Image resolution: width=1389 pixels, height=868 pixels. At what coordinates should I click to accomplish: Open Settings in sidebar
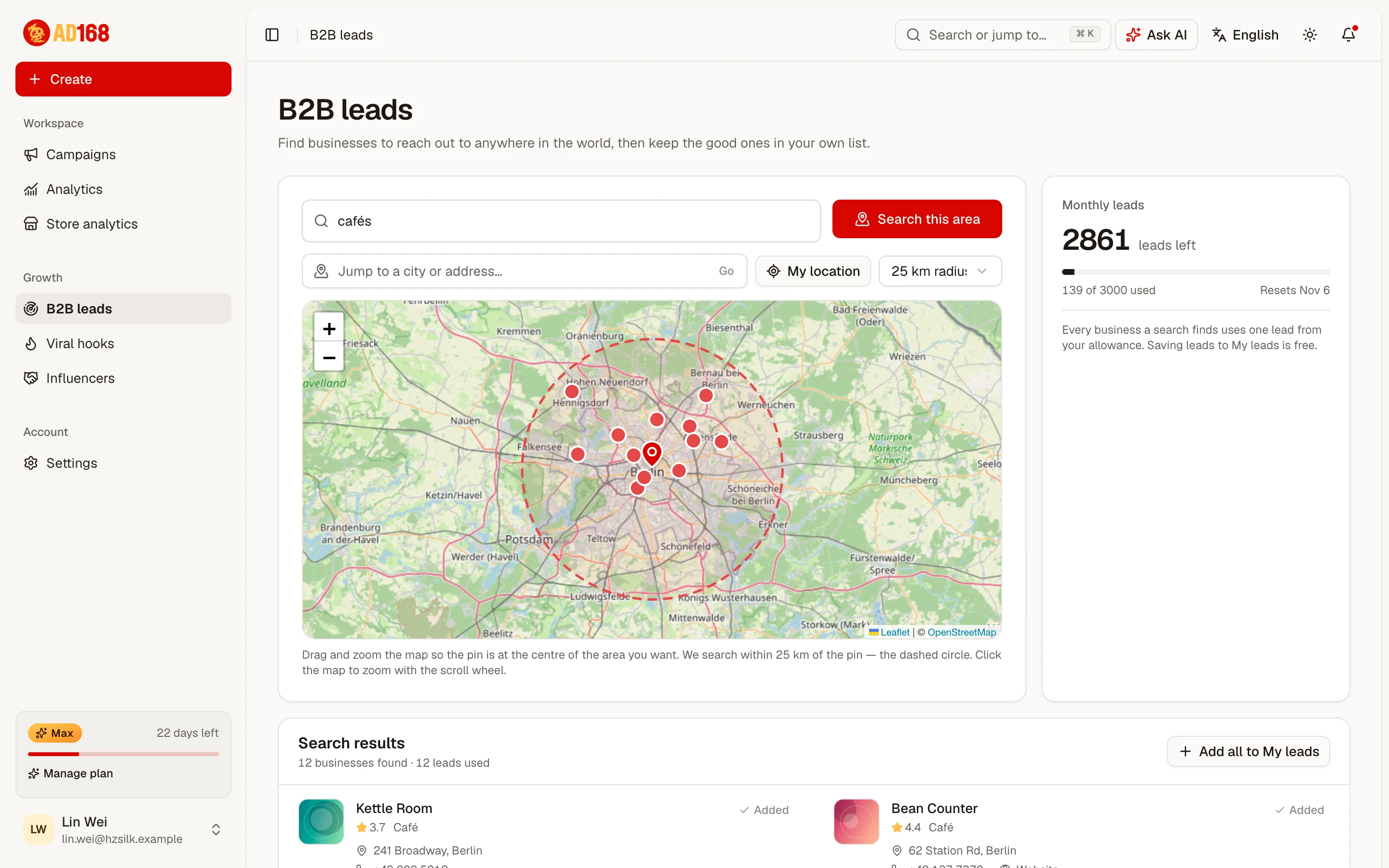[x=123, y=463]
